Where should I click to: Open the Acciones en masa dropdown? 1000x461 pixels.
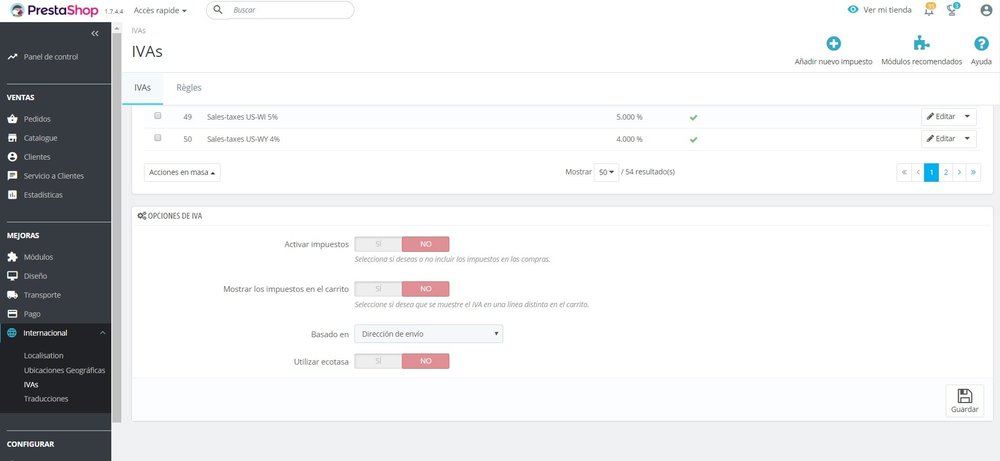[x=182, y=172]
